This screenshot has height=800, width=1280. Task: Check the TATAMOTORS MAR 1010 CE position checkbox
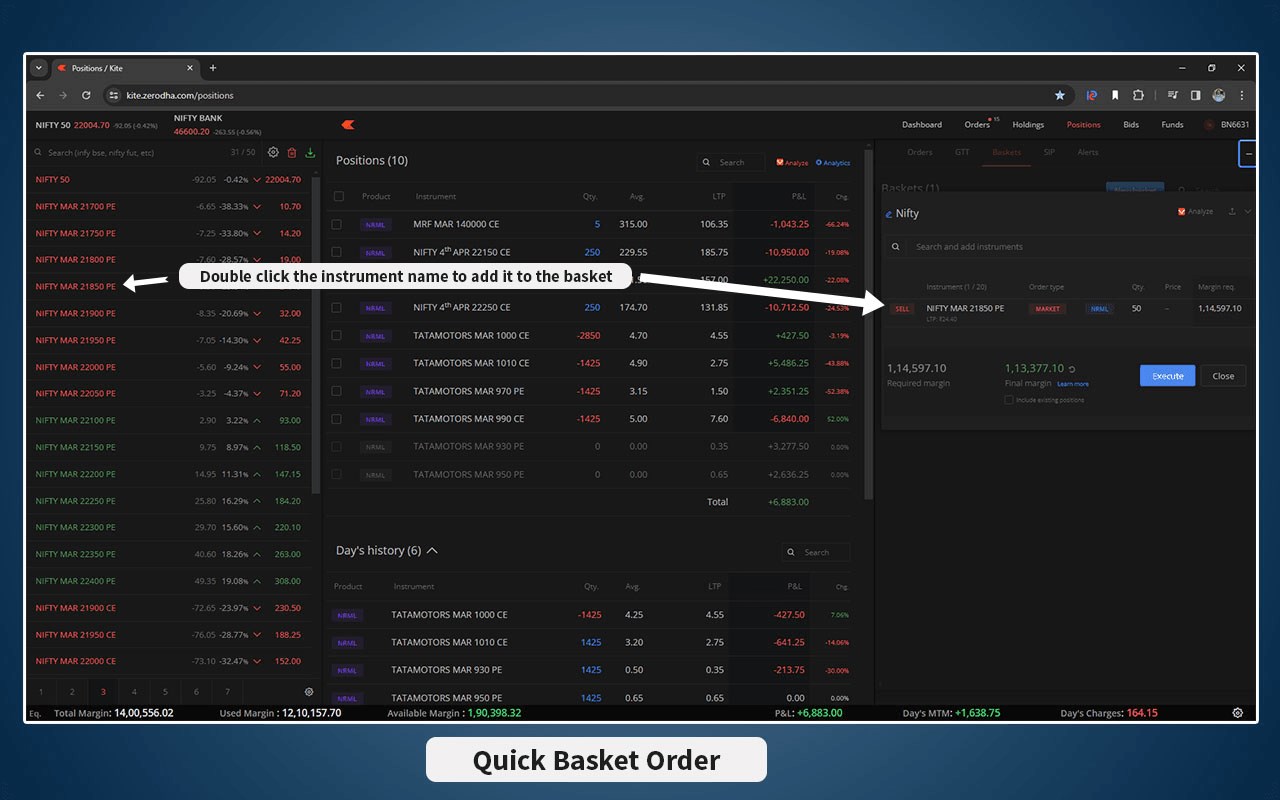point(337,363)
